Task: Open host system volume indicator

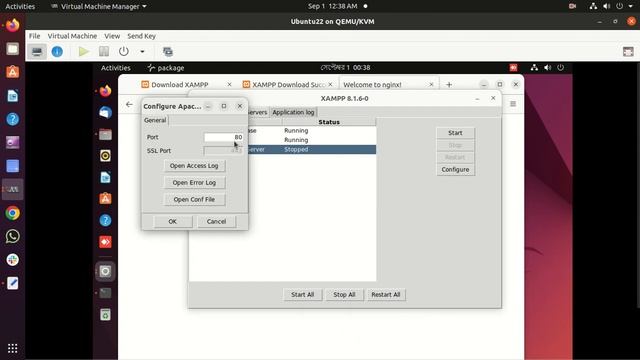Action: (x=607, y=6)
